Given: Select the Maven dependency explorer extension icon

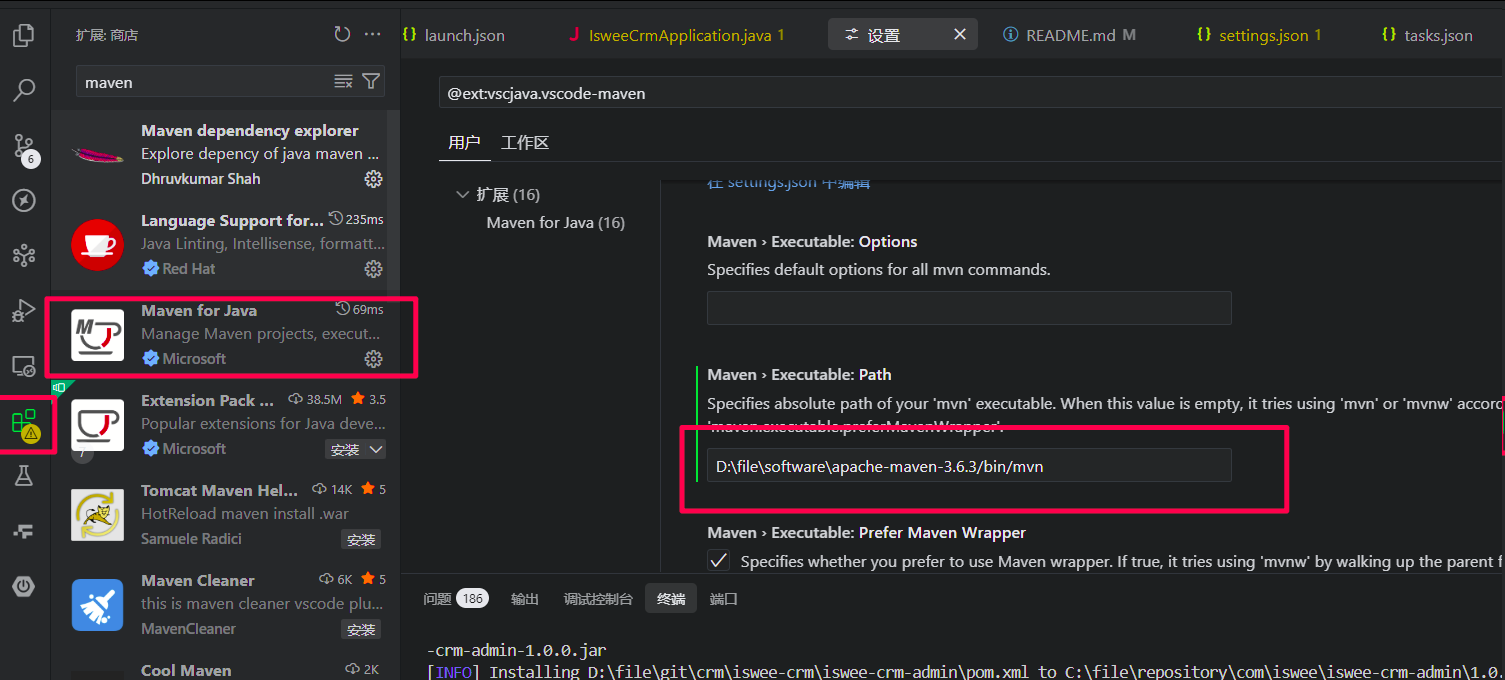Looking at the screenshot, I should pyautogui.click(x=98, y=155).
